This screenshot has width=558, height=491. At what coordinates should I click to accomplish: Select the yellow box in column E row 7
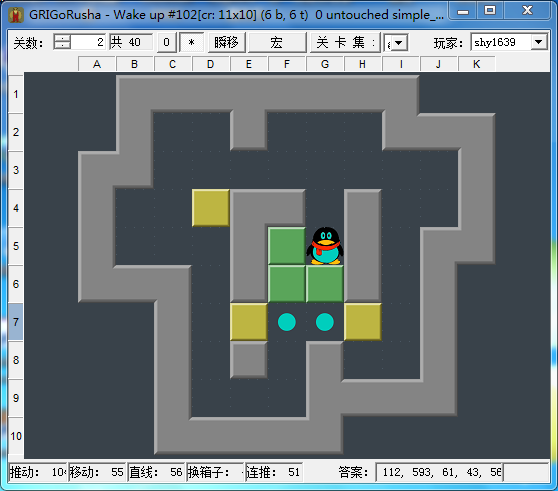249,322
